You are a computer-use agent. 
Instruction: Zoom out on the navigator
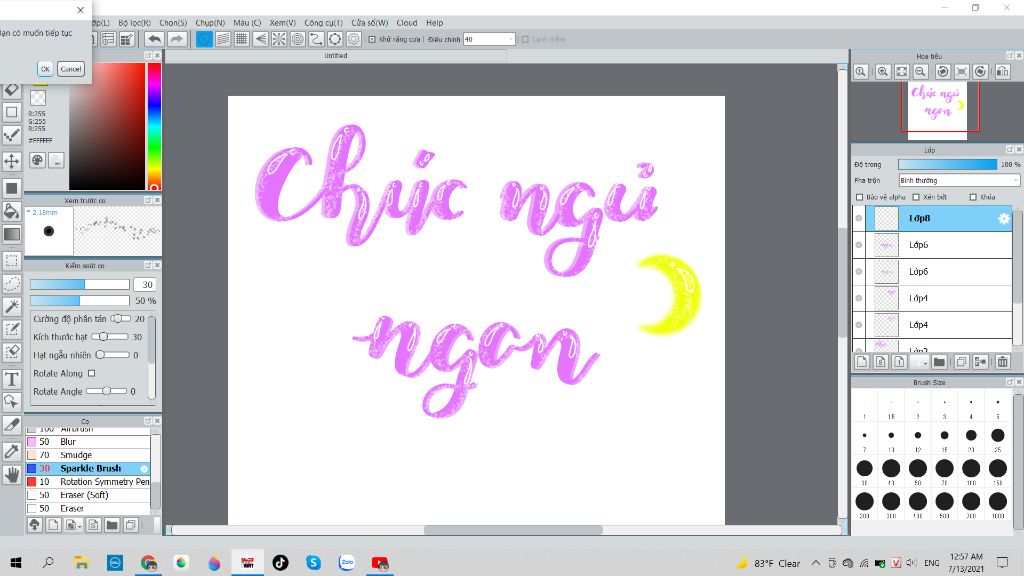[x=921, y=72]
